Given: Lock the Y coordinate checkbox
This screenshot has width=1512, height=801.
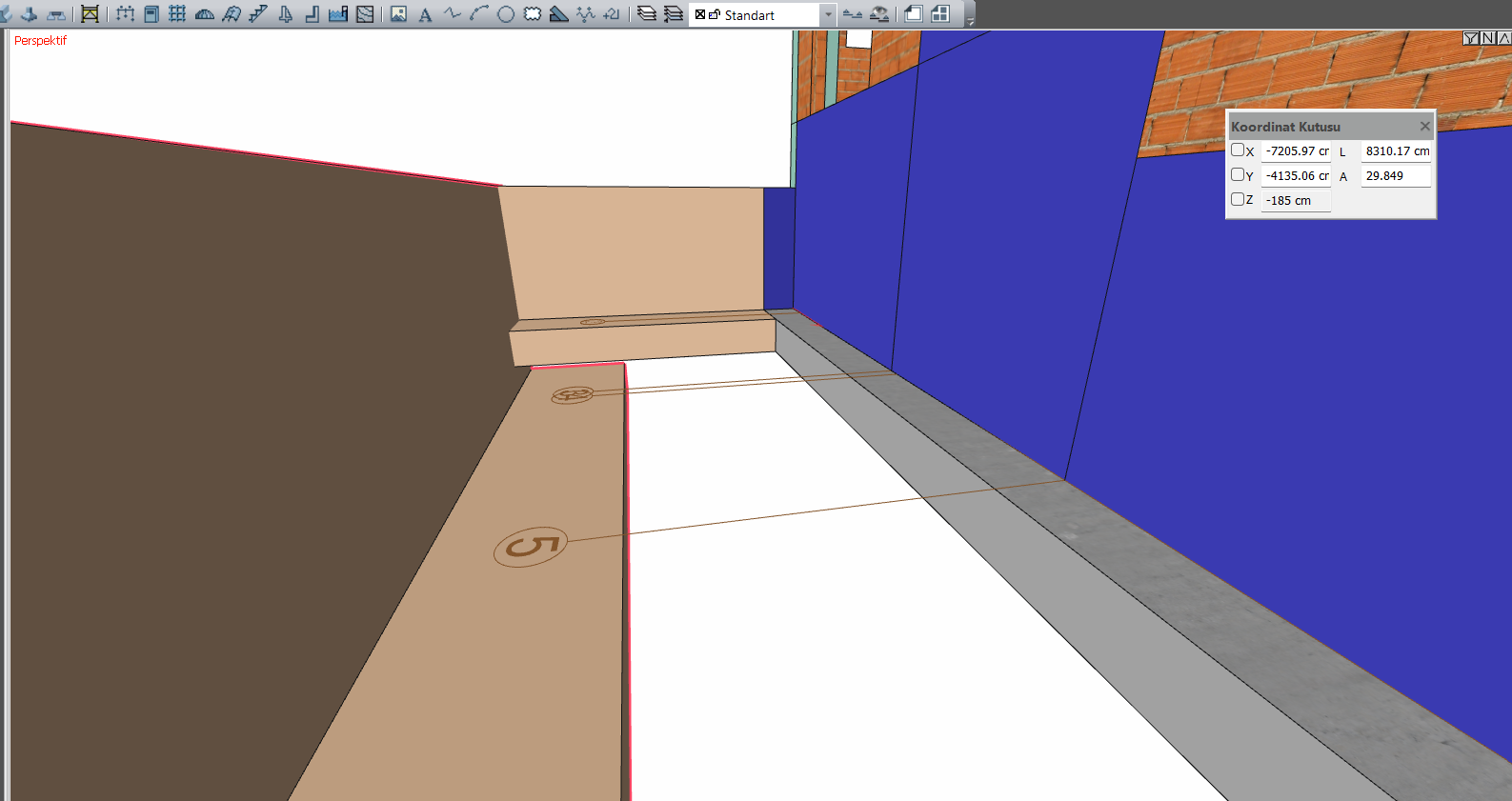Looking at the screenshot, I should [1237, 174].
